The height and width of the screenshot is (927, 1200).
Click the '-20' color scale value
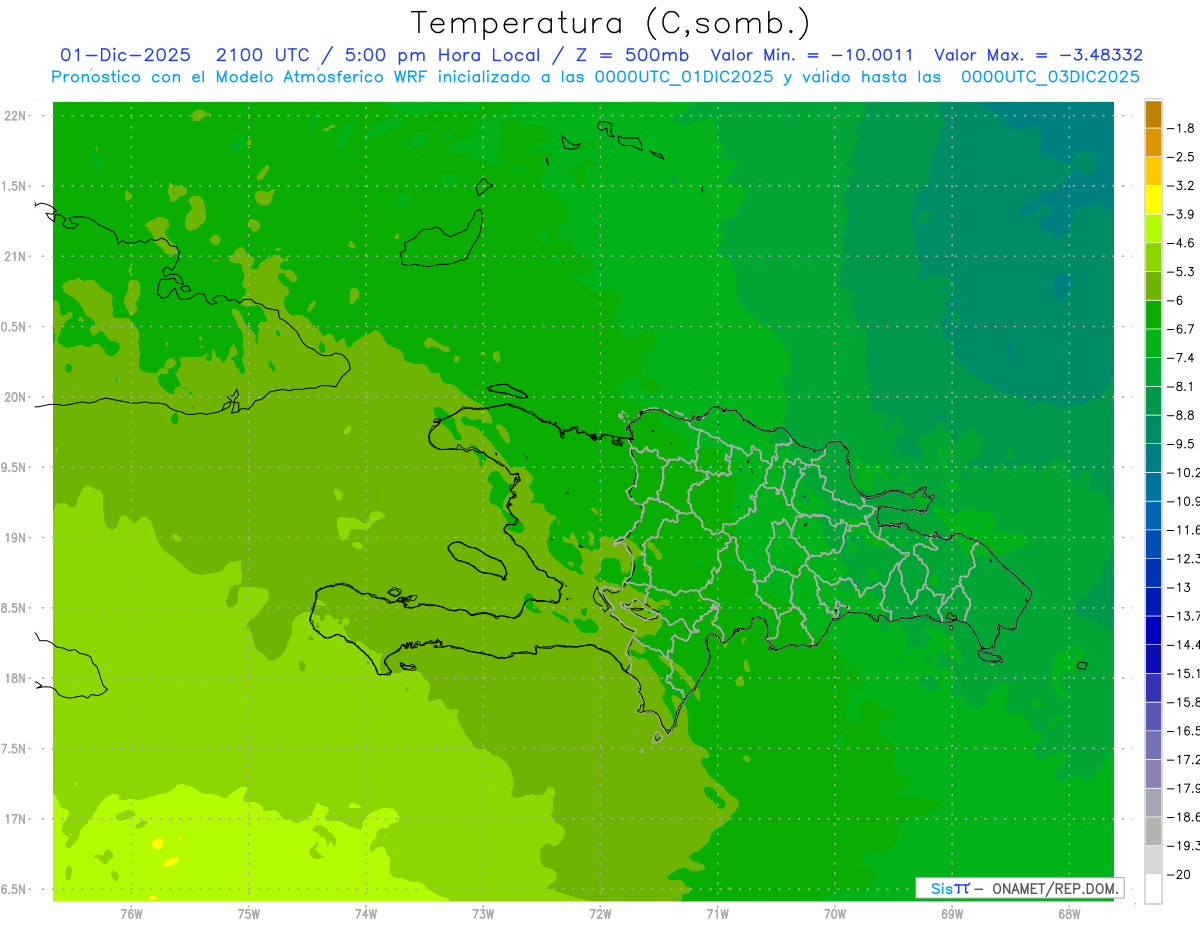(1180, 874)
